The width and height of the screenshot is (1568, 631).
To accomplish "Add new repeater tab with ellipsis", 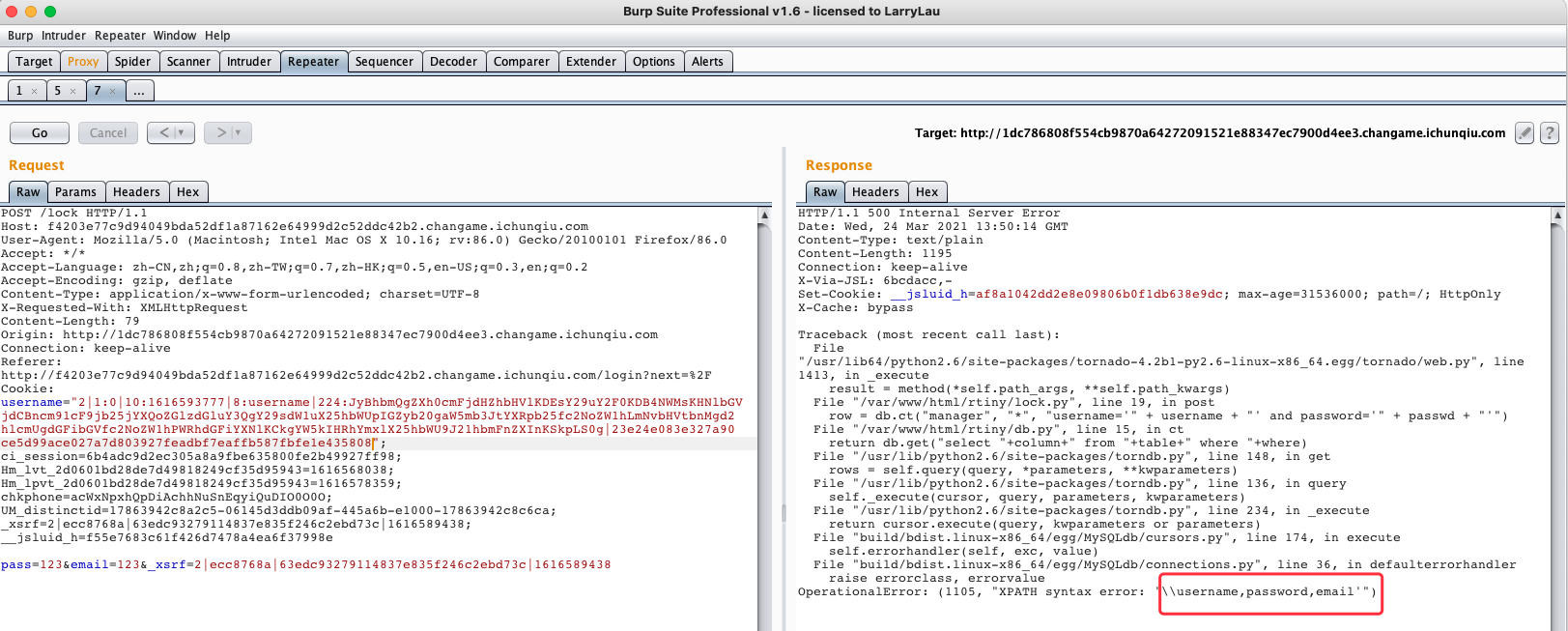I will [139, 91].
